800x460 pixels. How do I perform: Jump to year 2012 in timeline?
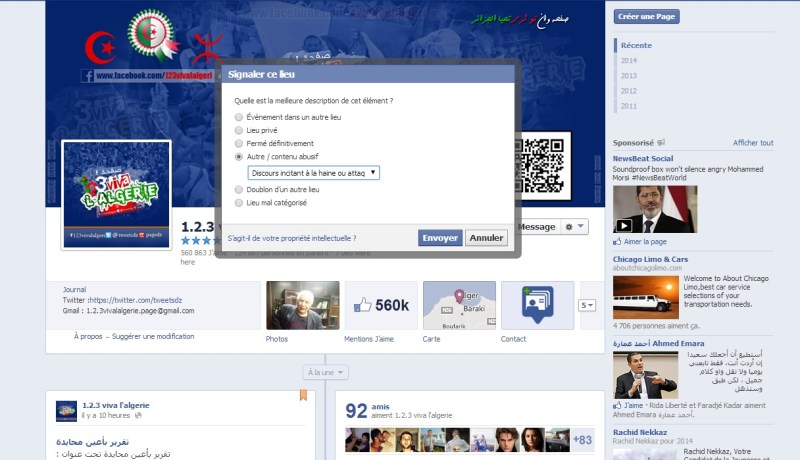(629, 91)
